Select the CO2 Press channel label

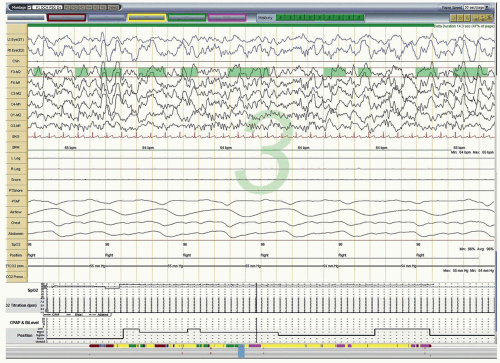(x=16, y=277)
